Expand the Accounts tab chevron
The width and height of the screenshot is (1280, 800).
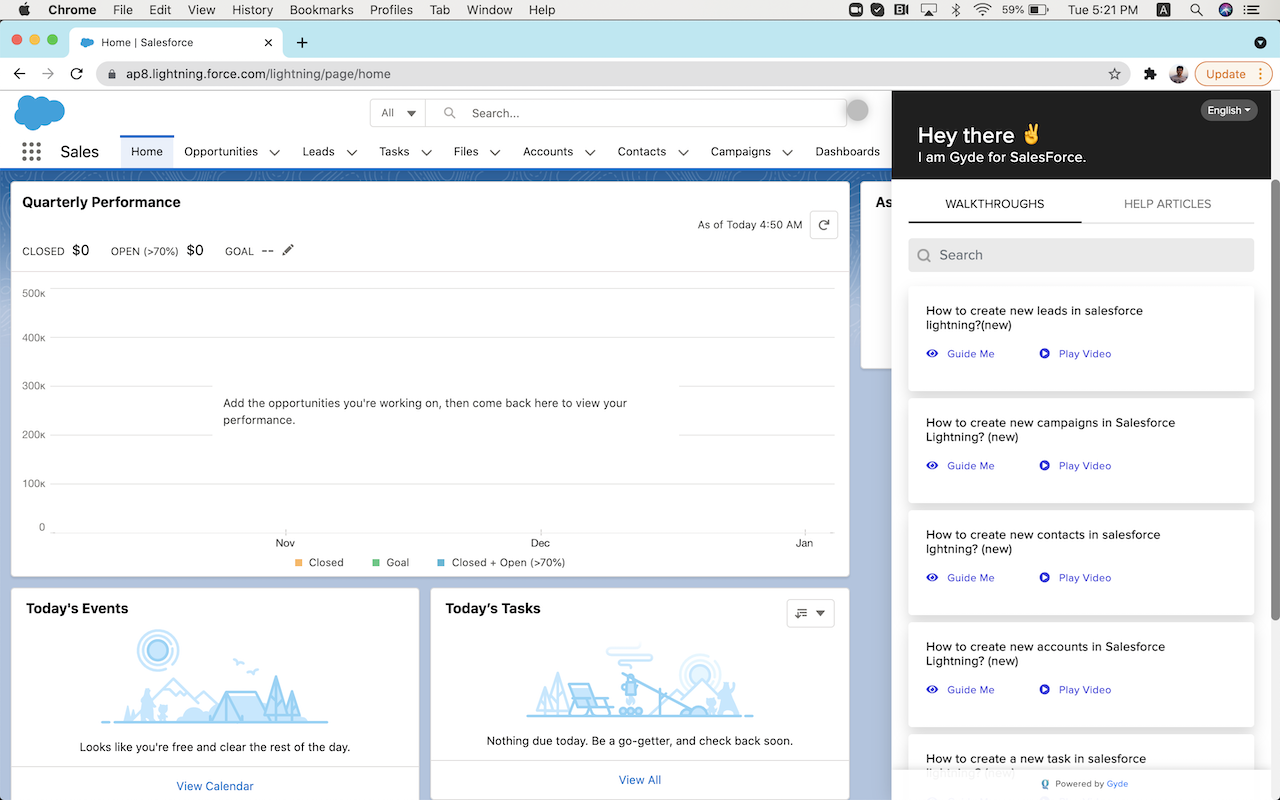click(x=590, y=152)
